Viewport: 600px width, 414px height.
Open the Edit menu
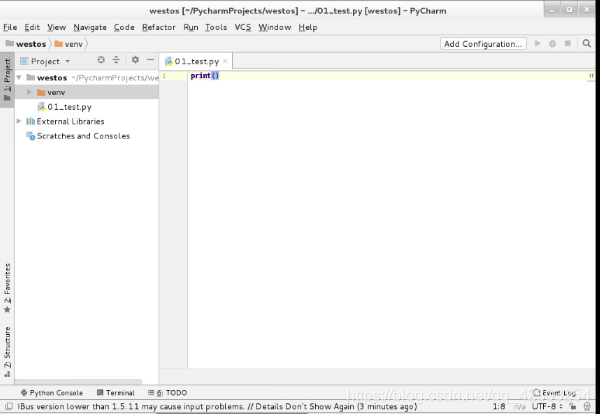32,27
